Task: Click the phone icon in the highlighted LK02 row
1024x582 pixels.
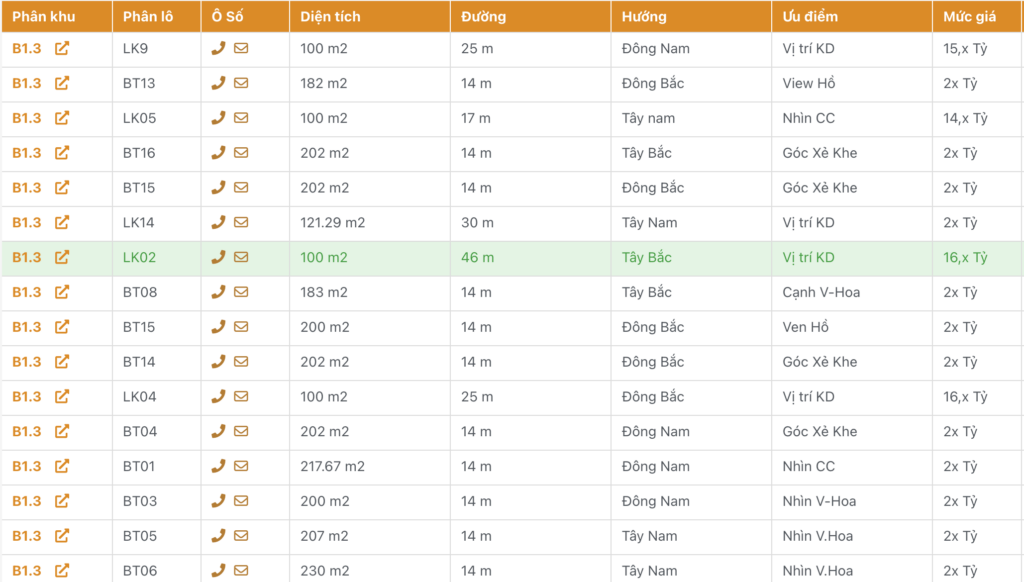Action: [x=218, y=257]
